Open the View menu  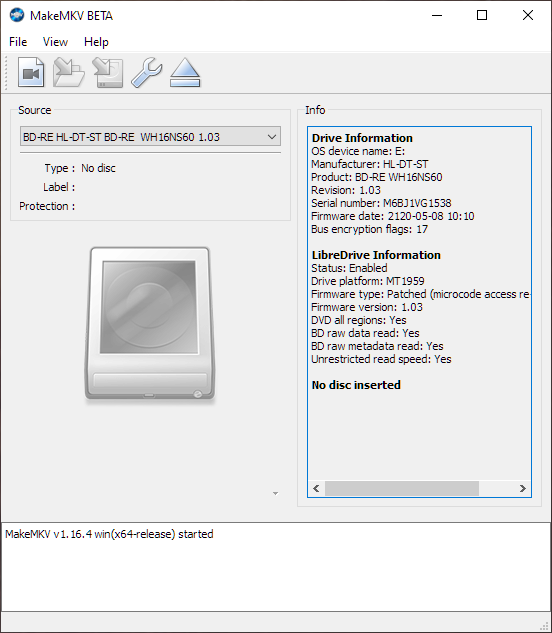(x=55, y=42)
